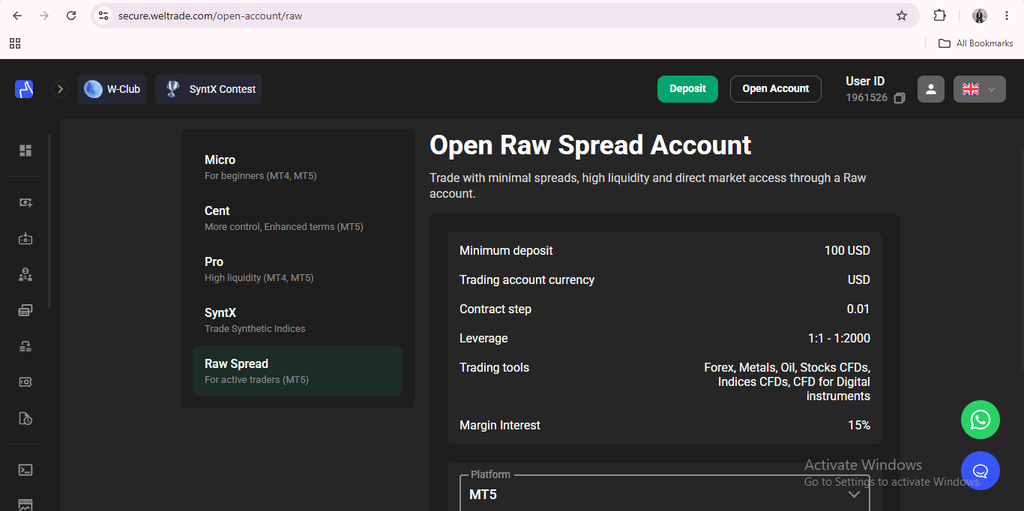This screenshot has width=1024, height=511.
Task: Click the green Deposit button
Action: (687, 89)
